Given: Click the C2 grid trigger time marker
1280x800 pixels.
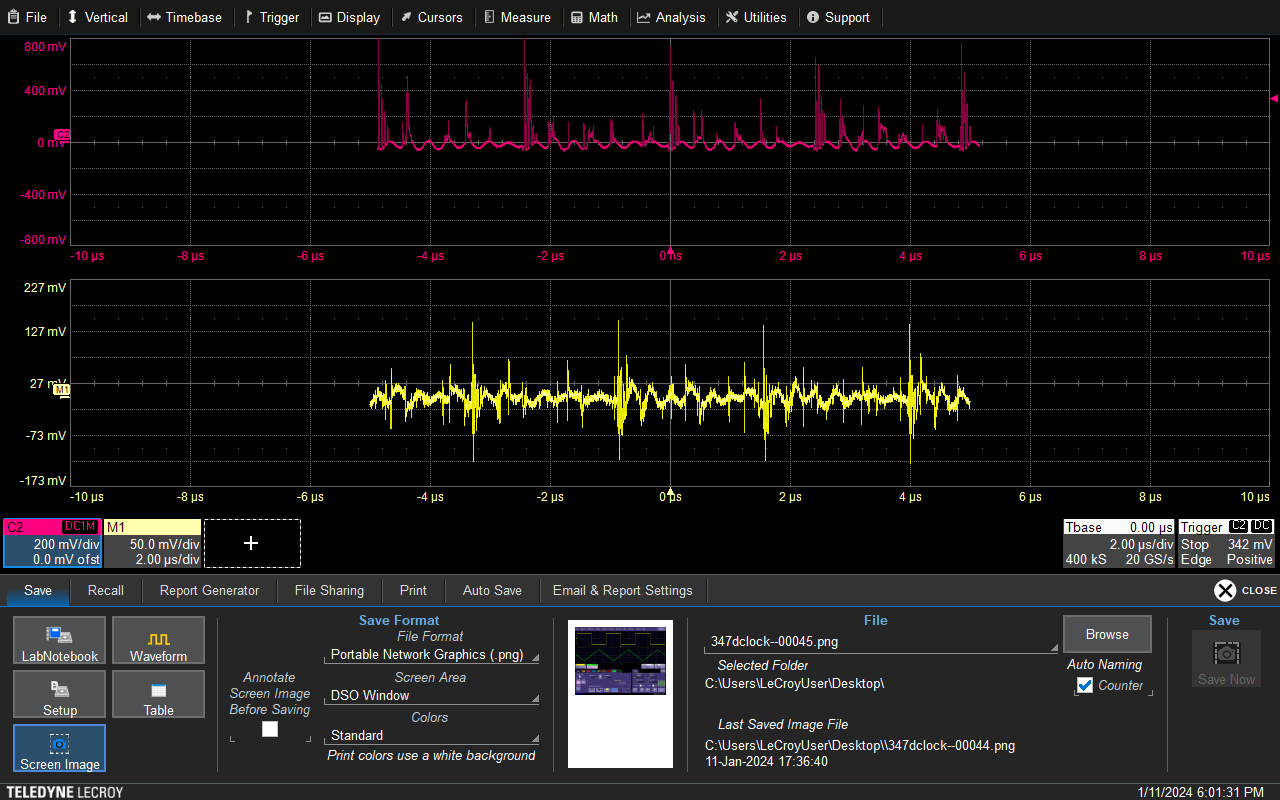Looking at the screenshot, I should pyautogui.click(x=670, y=252).
